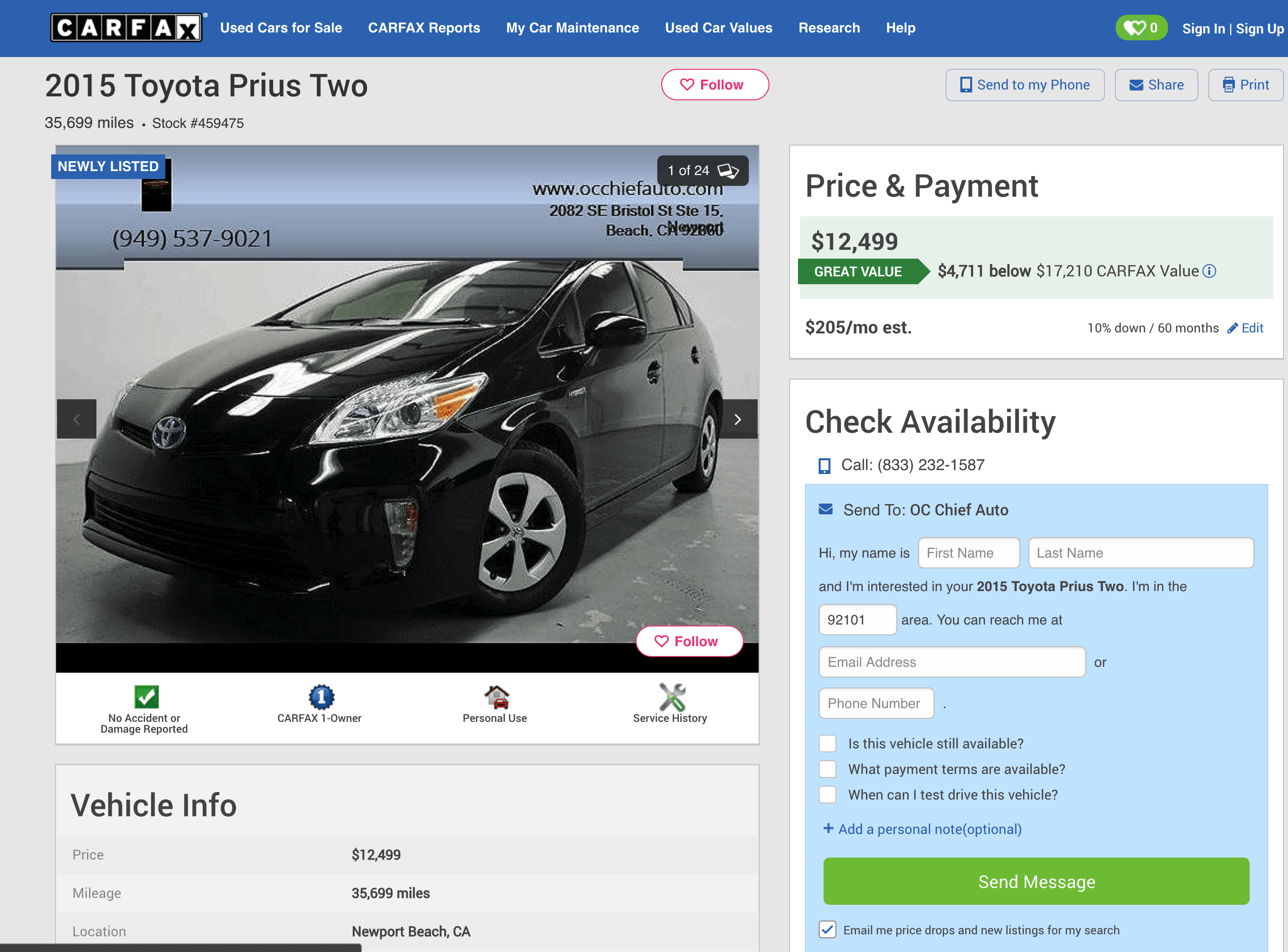Follow this car using top Follow button
Image resolution: width=1288 pixels, height=952 pixels.
click(714, 85)
